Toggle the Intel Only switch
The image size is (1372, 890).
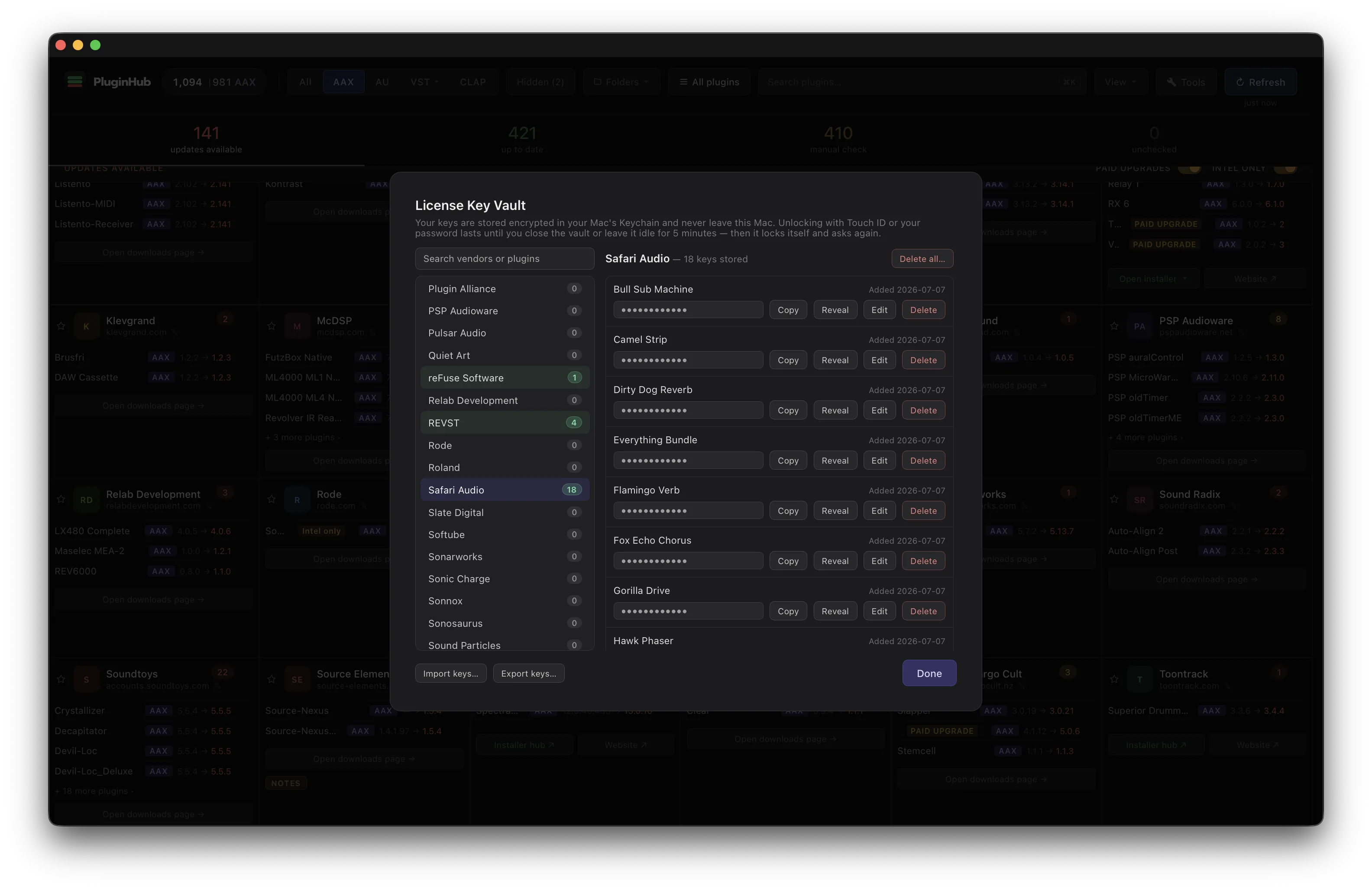tap(1285, 168)
